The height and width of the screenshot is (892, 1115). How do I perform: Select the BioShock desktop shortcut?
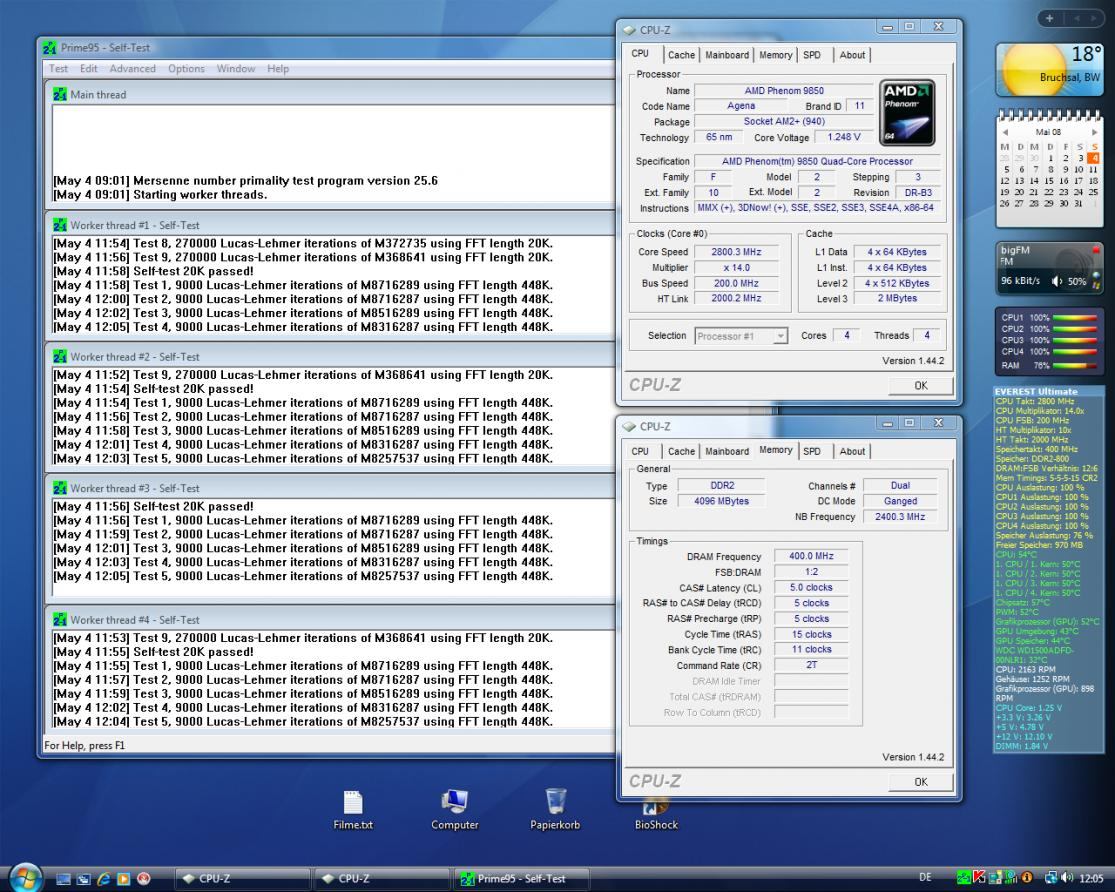[656, 813]
